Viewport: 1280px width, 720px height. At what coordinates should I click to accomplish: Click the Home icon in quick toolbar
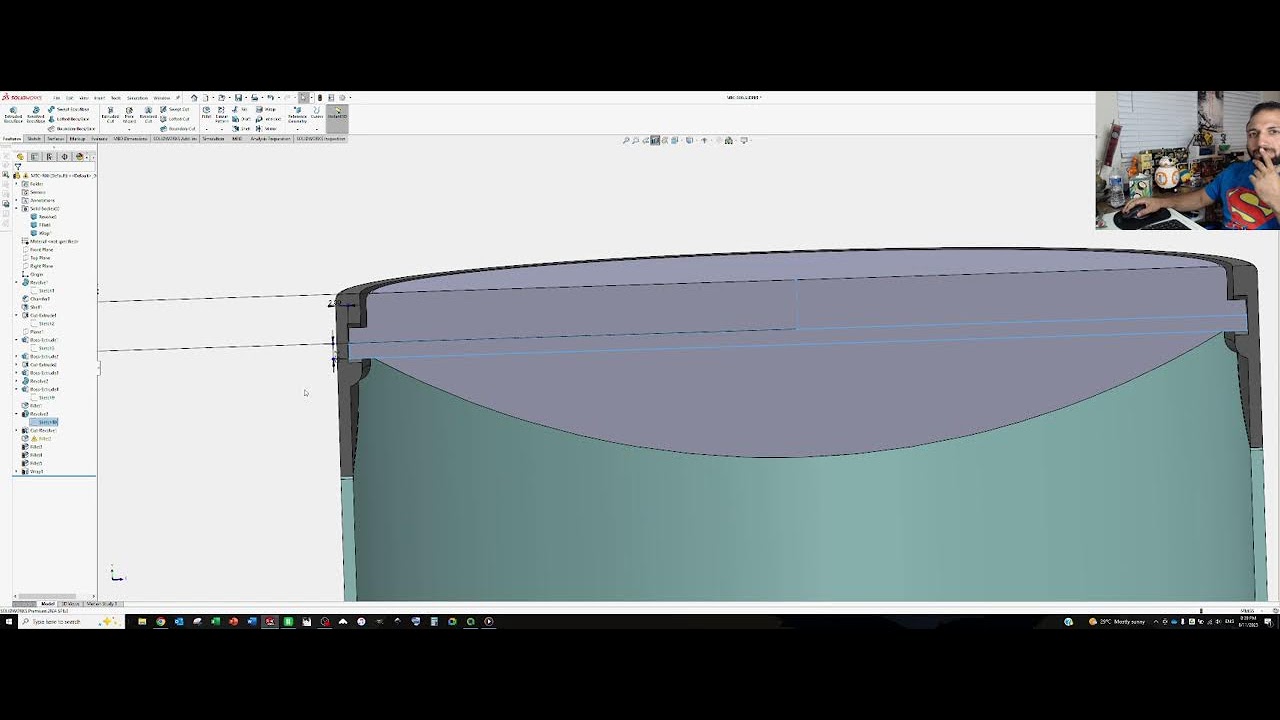point(194,98)
